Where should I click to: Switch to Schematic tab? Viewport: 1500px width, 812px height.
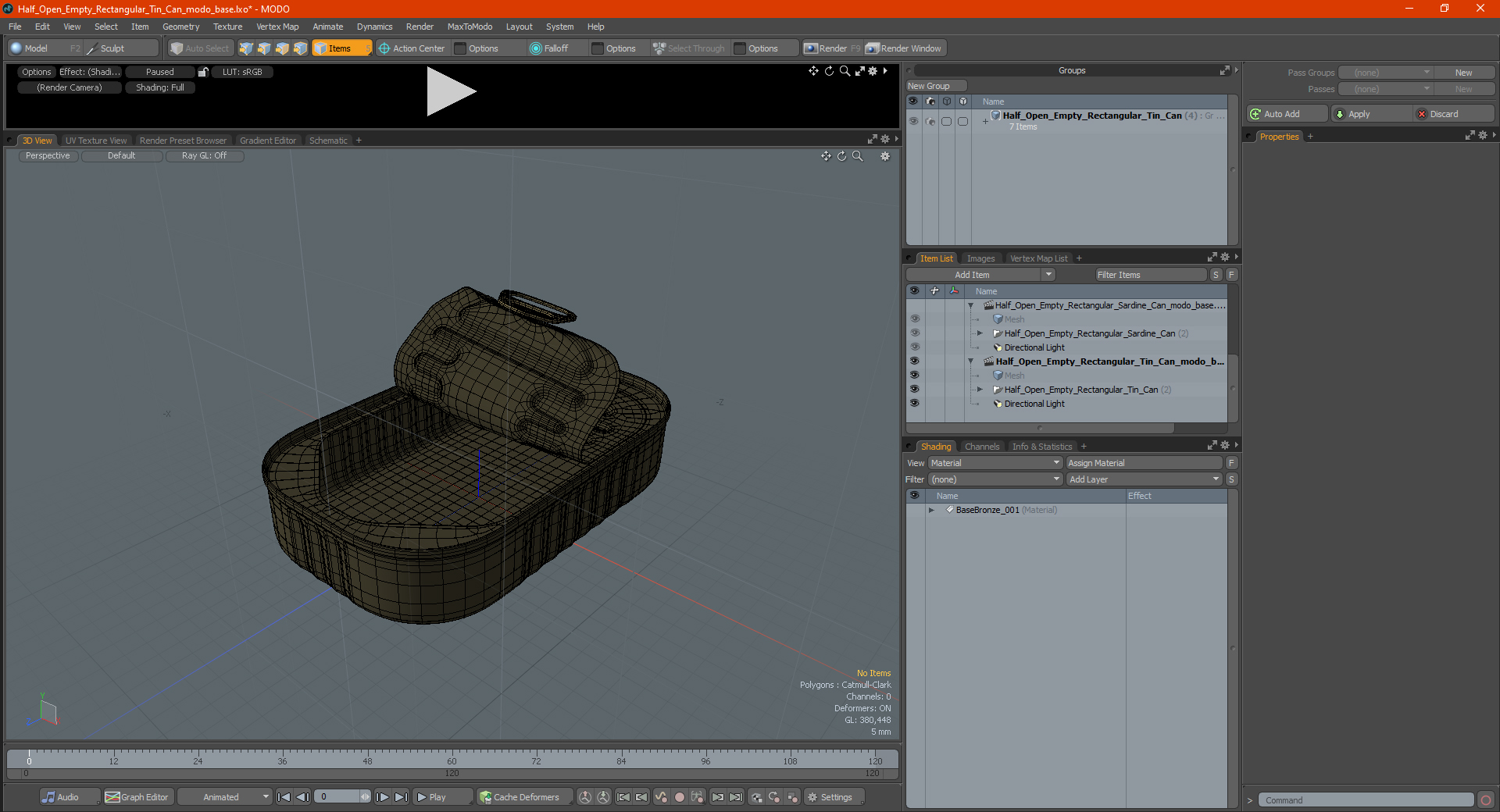pyautogui.click(x=328, y=141)
